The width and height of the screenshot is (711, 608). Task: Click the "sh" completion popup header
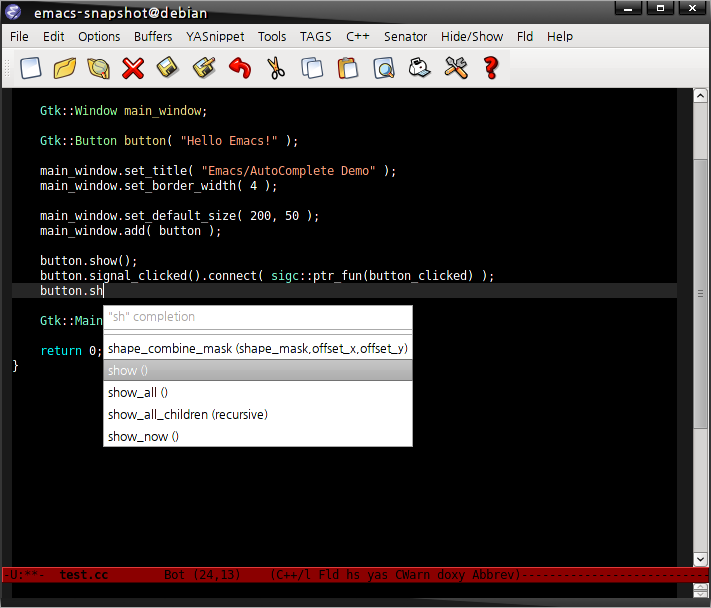[258, 317]
